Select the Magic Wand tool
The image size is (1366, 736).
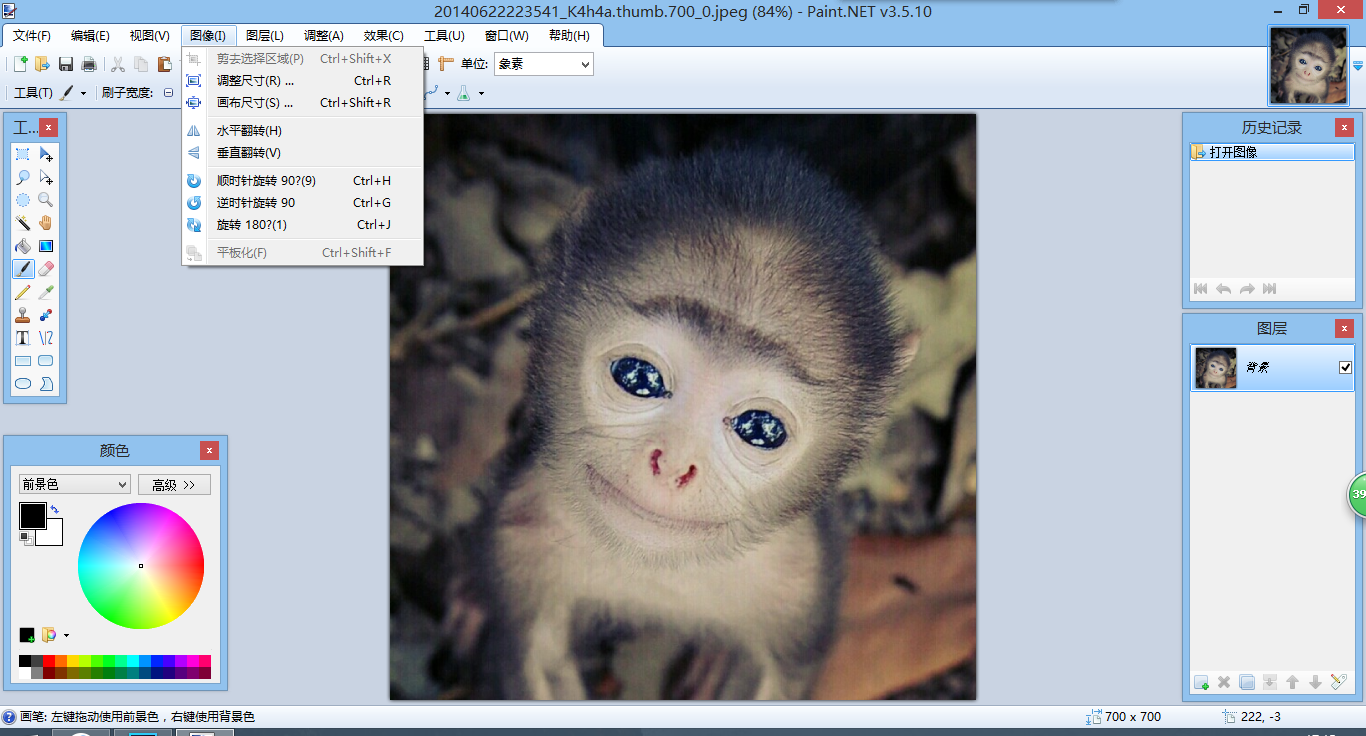point(23,223)
